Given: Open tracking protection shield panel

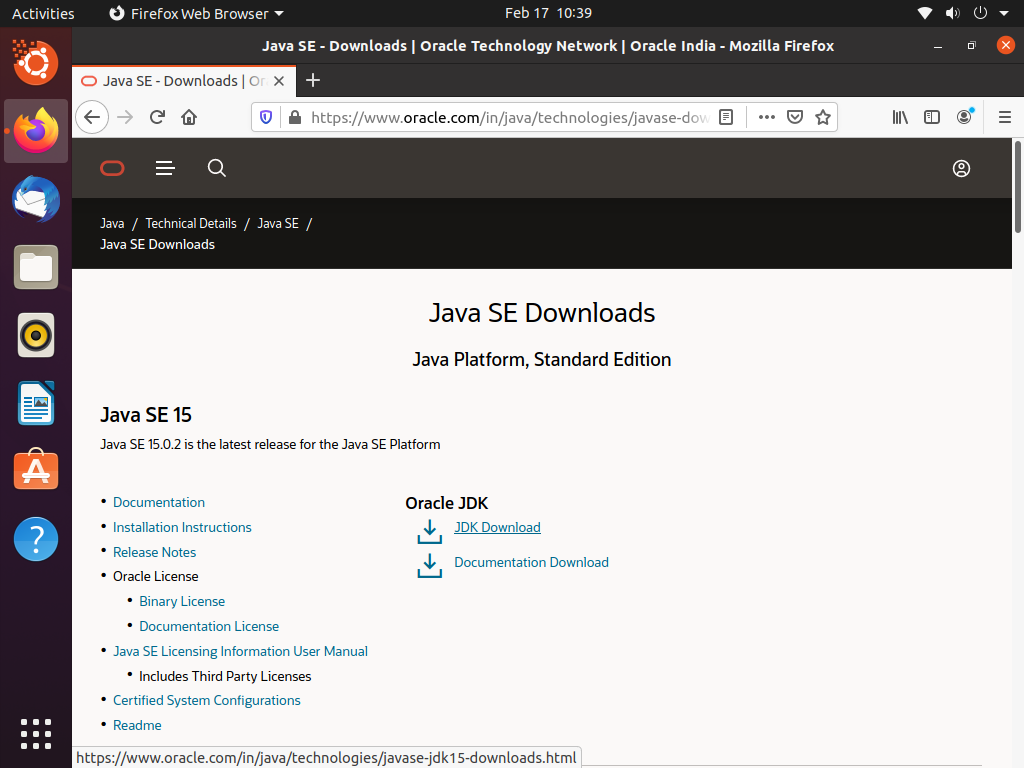Looking at the screenshot, I should (266, 117).
